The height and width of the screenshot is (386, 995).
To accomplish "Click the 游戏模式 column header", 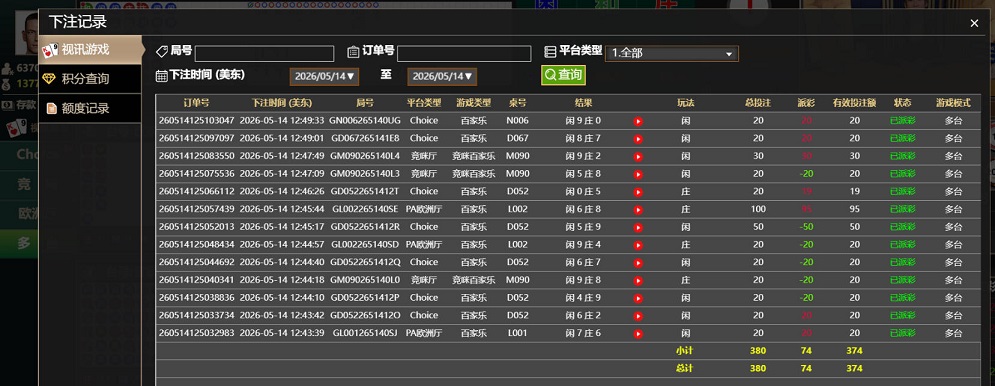I will [x=953, y=103].
